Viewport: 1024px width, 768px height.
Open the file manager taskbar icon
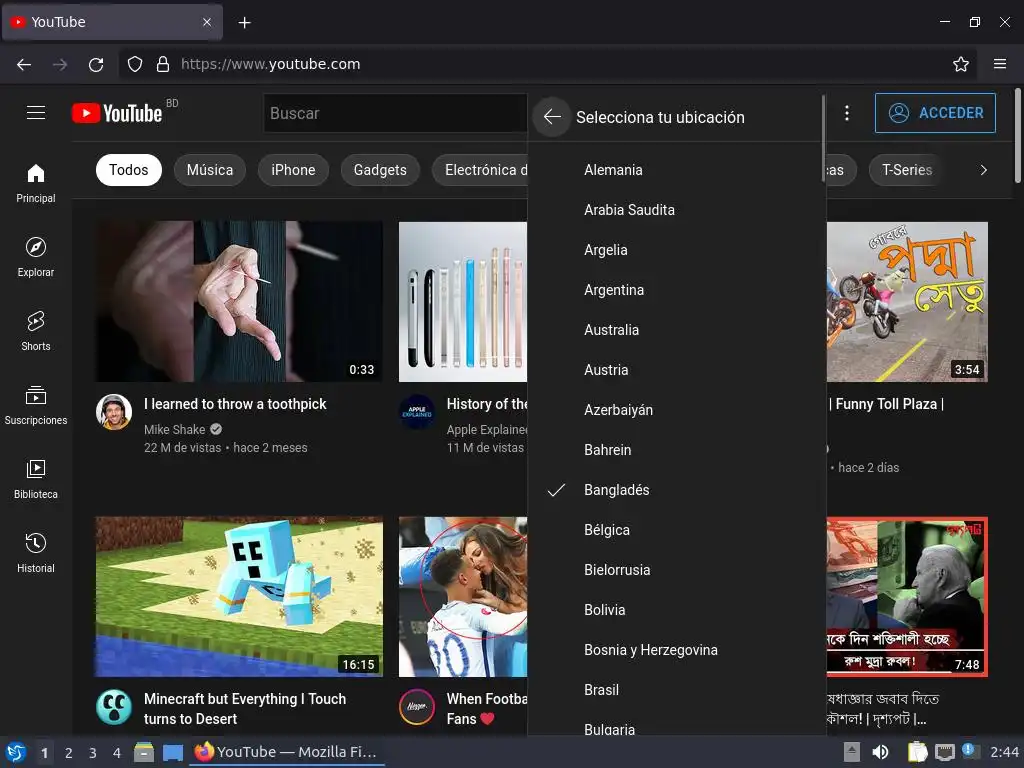point(144,752)
